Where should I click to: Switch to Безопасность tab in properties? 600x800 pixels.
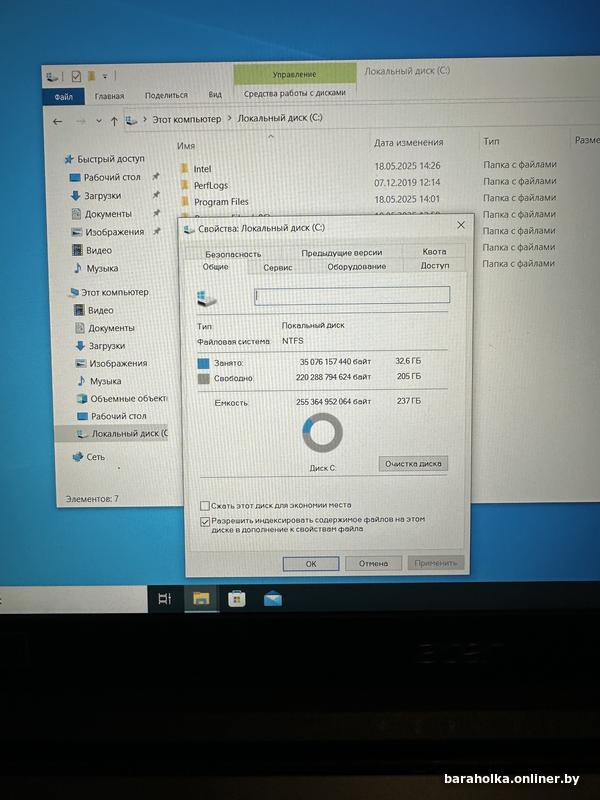(233, 254)
